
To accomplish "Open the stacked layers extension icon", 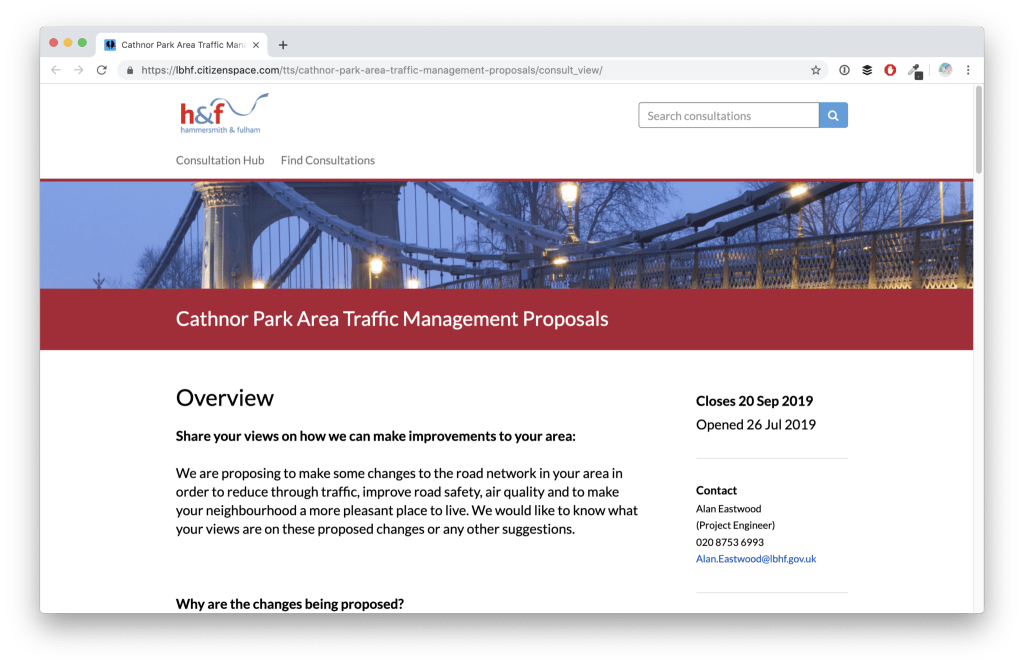I will click(x=867, y=70).
